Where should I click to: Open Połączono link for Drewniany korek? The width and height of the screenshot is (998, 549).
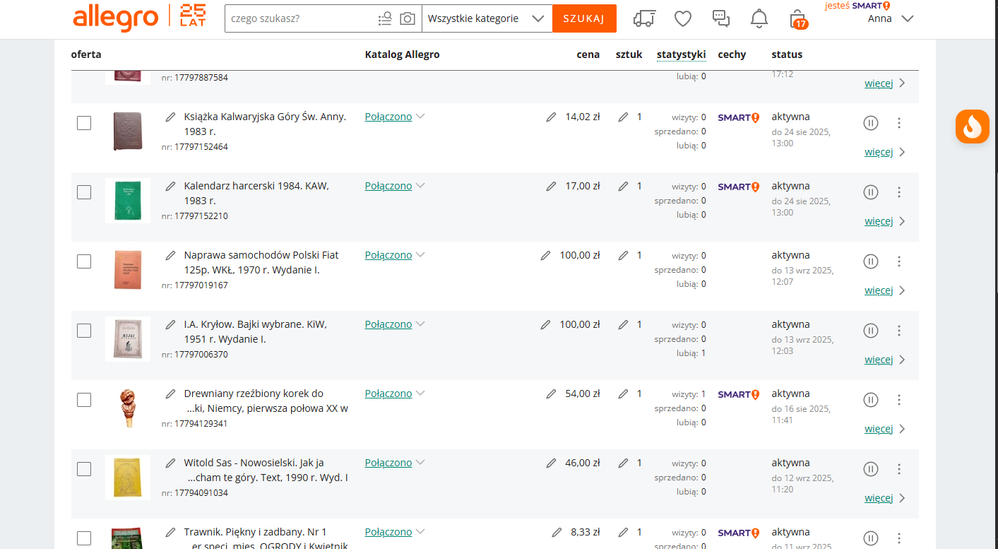pyautogui.click(x=388, y=394)
